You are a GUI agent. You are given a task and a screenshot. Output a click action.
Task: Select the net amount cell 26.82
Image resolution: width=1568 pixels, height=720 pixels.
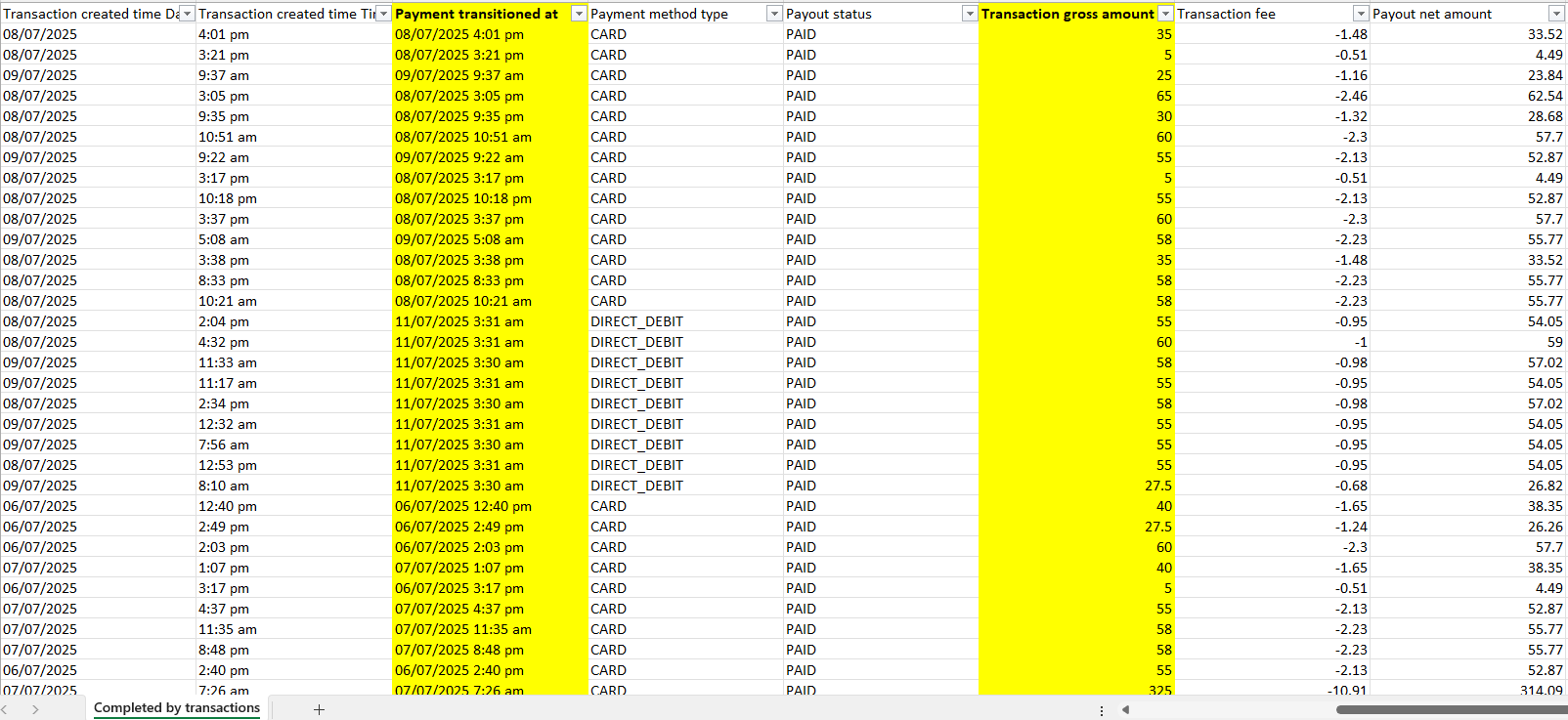pyautogui.click(x=1468, y=486)
